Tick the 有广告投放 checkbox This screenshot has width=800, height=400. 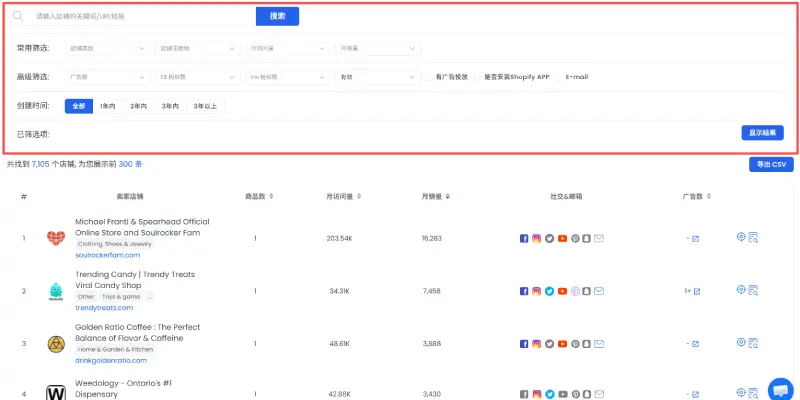pyautogui.click(x=430, y=77)
